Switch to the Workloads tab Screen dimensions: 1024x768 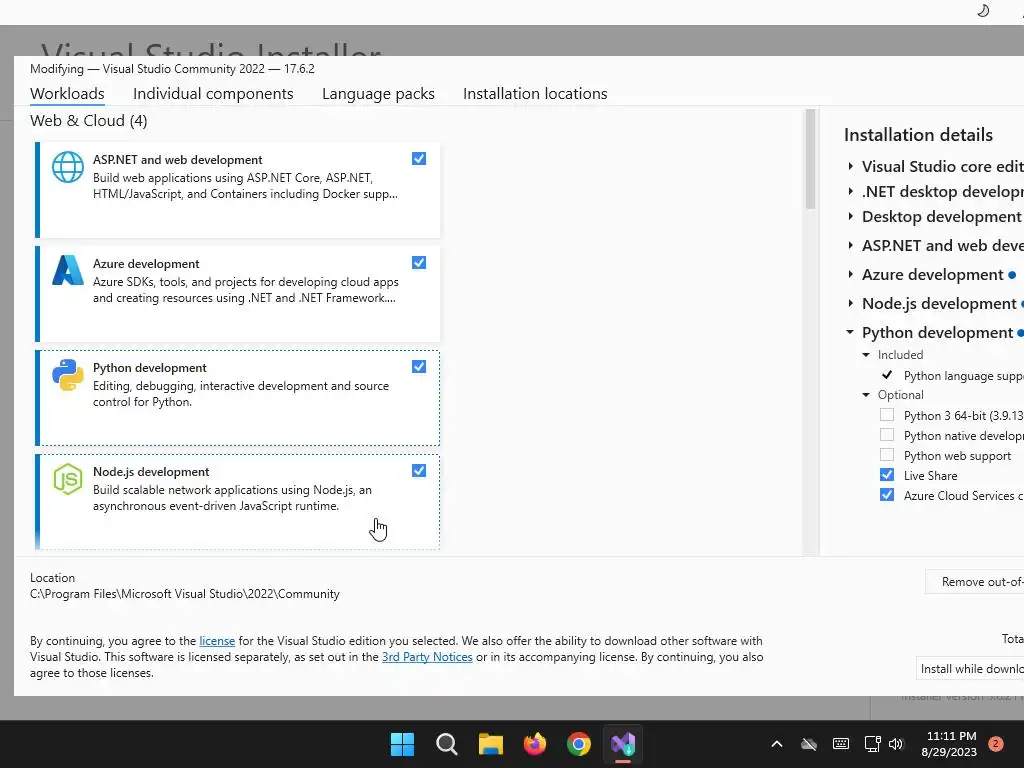coord(67,93)
